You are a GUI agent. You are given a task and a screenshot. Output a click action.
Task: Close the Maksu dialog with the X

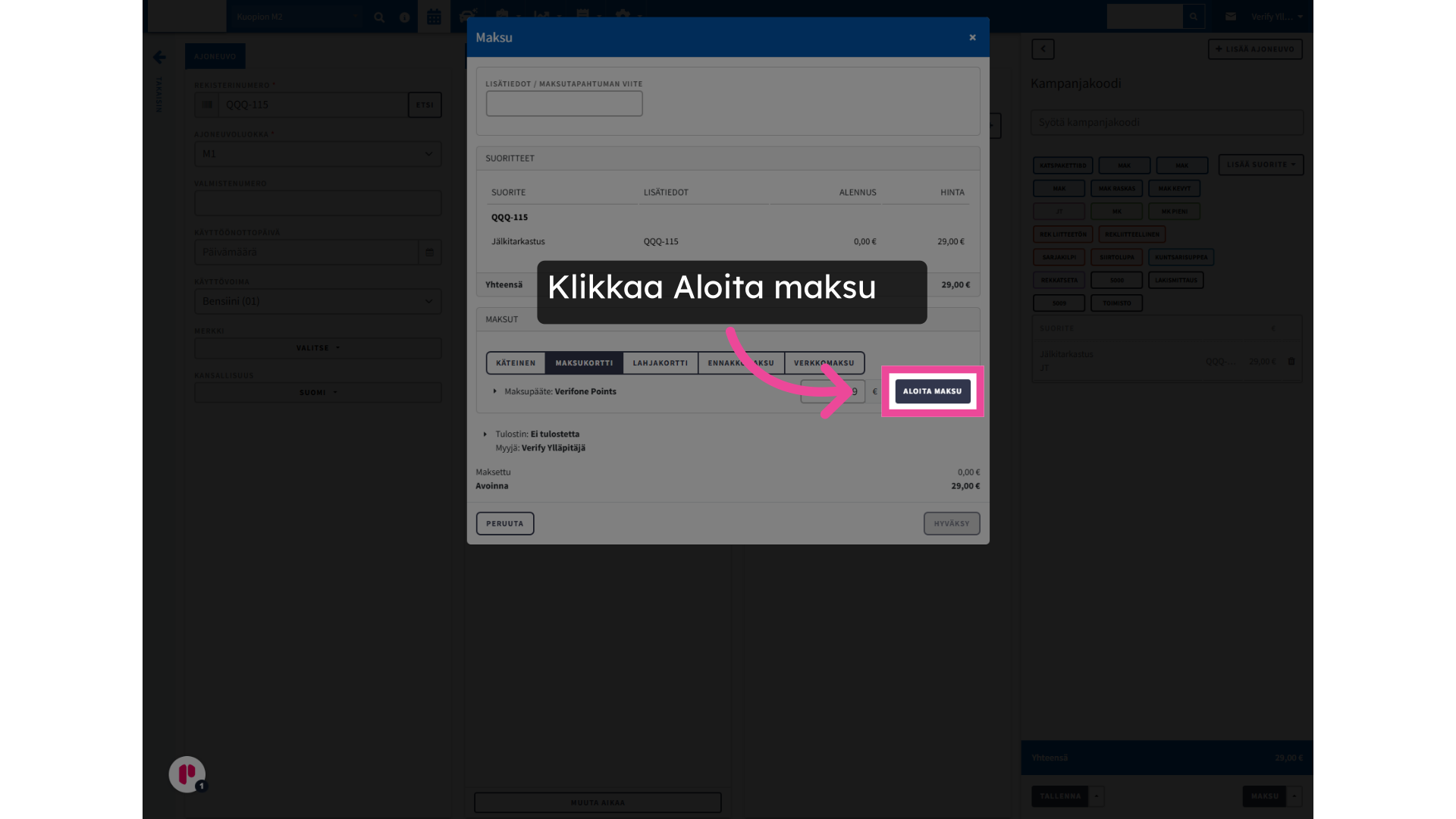tap(972, 37)
